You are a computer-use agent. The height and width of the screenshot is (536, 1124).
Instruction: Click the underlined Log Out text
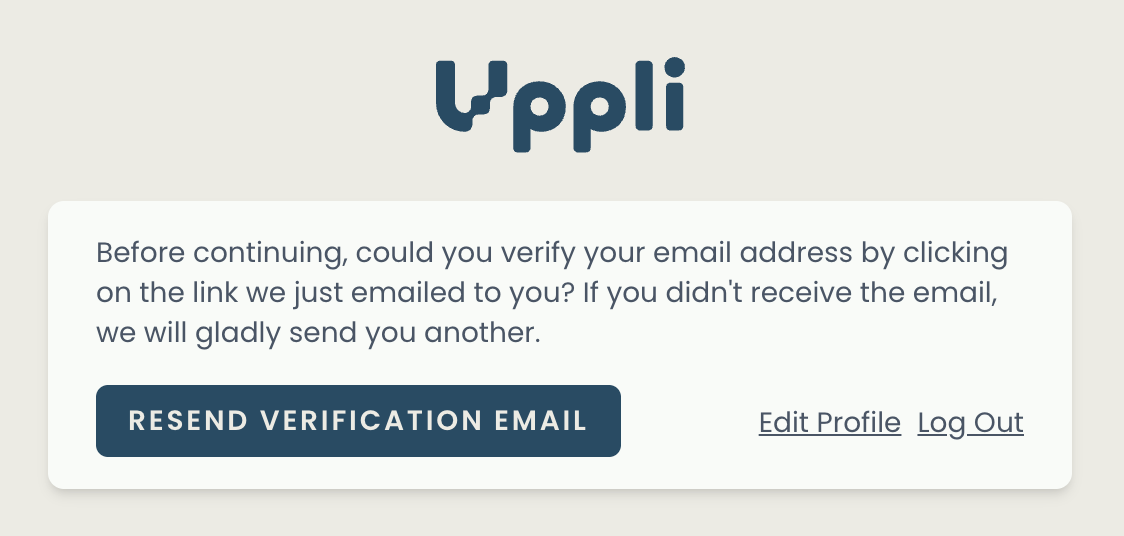pos(970,423)
